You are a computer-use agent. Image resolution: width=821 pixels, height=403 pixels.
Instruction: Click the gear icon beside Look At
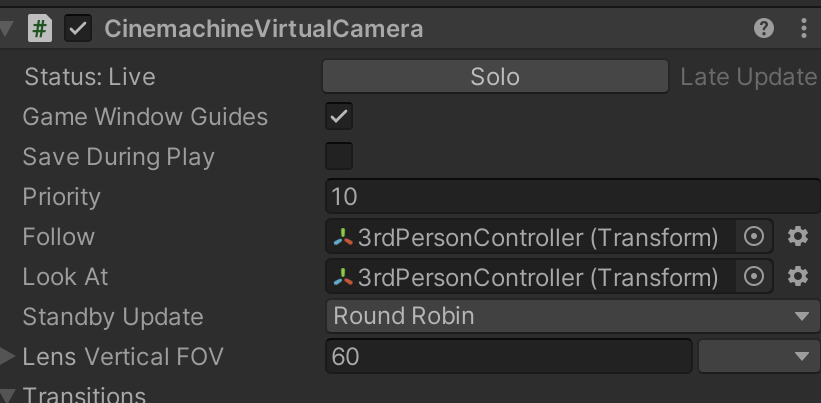[x=797, y=276]
